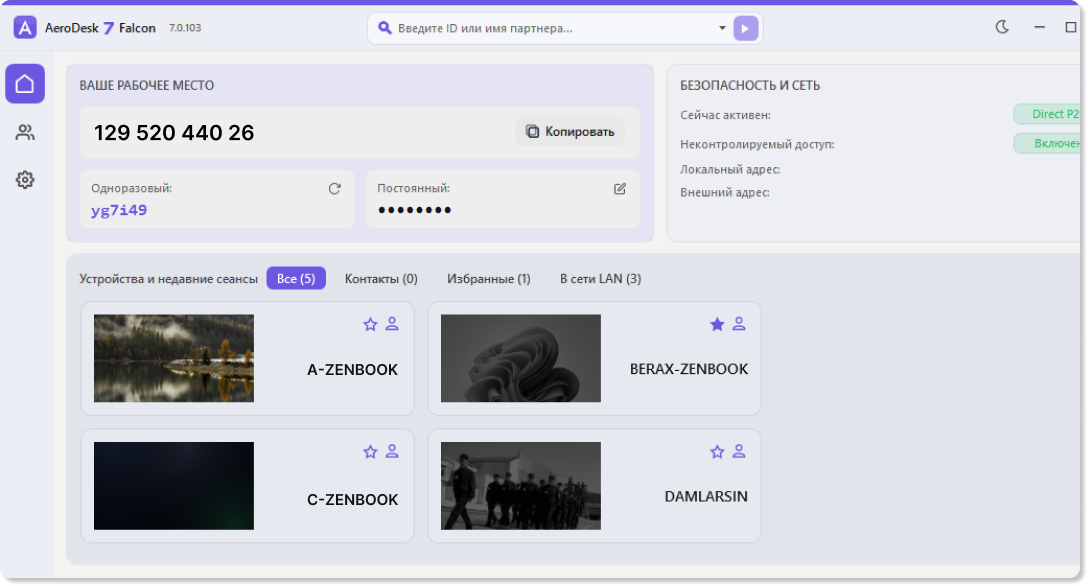
Task: Click the masked permanent password dots
Action: coord(414,210)
